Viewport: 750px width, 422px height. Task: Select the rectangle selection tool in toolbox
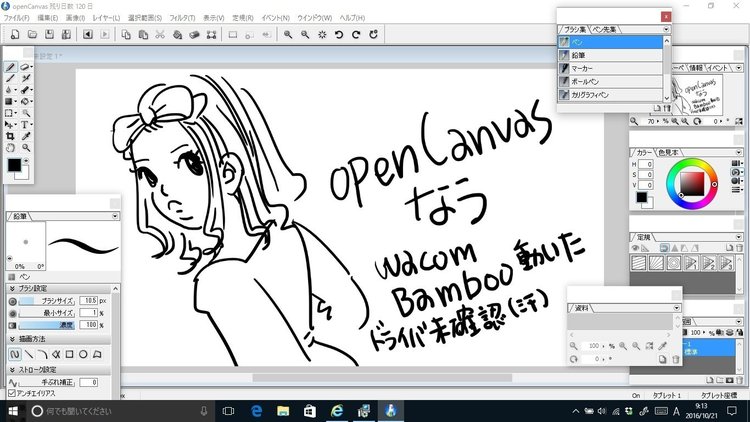pos(10,113)
